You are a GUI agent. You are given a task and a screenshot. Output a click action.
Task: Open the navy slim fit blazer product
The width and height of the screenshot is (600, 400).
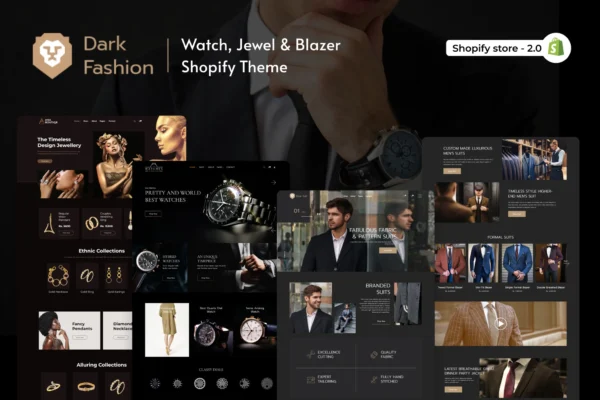coord(484,263)
